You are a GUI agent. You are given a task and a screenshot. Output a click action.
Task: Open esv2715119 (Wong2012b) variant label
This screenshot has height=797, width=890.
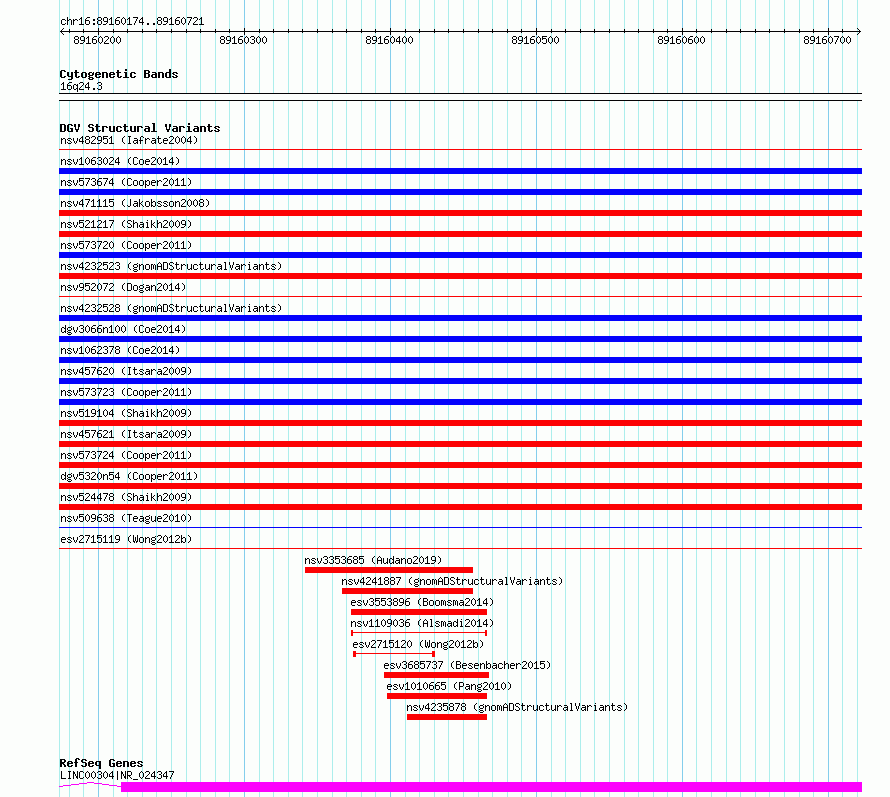pos(126,539)
